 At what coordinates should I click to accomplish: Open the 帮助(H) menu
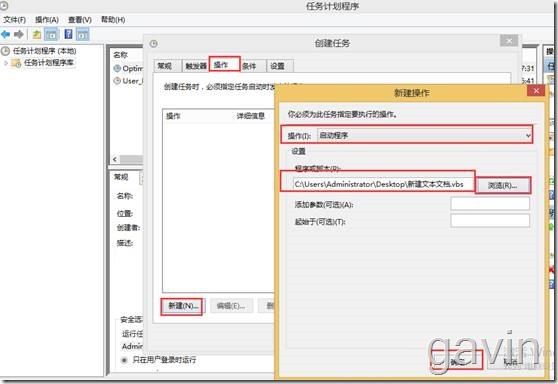tap(113, 20)
